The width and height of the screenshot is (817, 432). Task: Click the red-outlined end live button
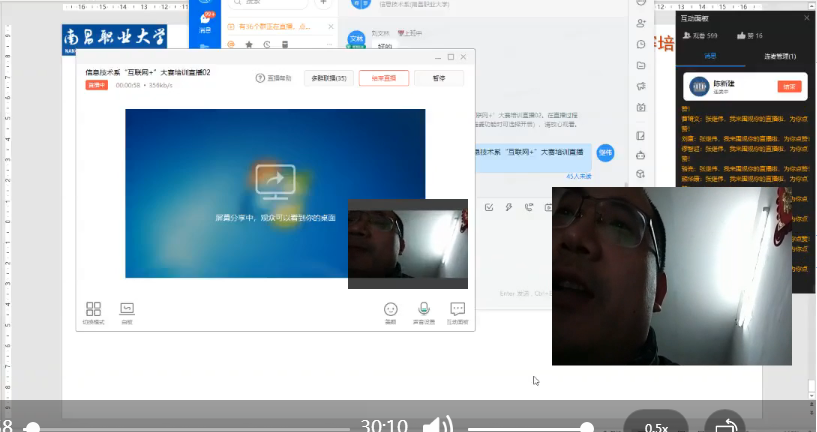click(x=383, y=78)
